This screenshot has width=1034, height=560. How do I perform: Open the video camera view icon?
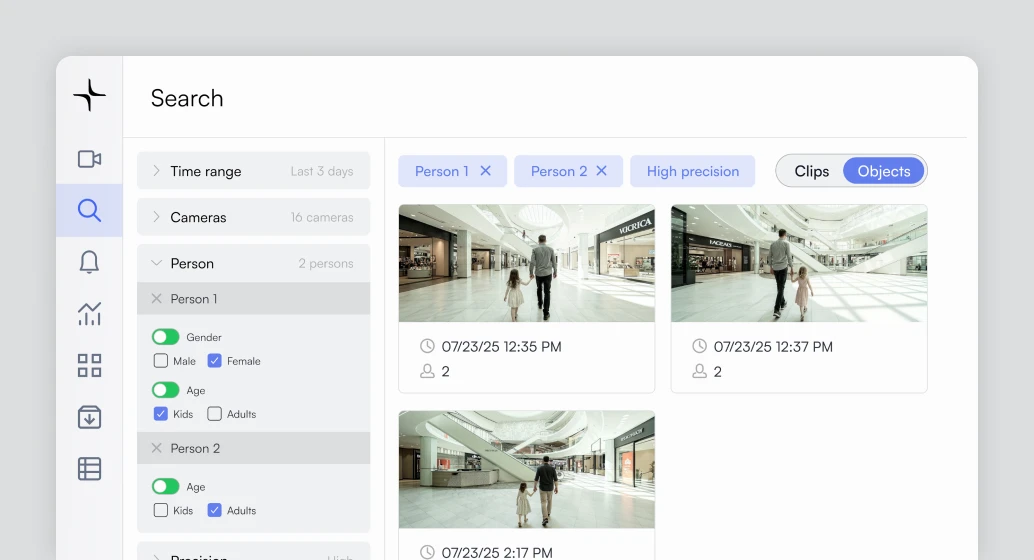(x=90, y=159)
